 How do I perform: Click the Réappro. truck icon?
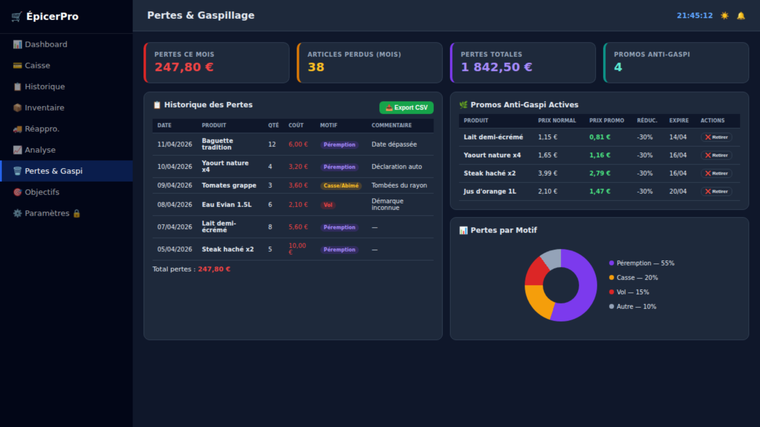pyautogui.click(x=17, y=129)
